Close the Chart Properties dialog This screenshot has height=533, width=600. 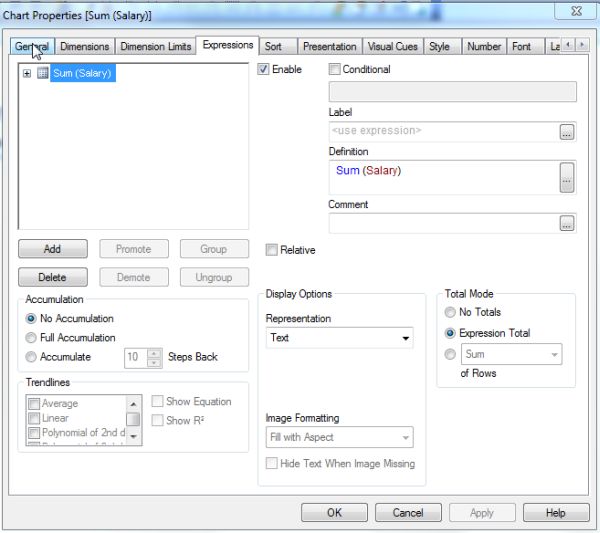[x=576, y=11]
